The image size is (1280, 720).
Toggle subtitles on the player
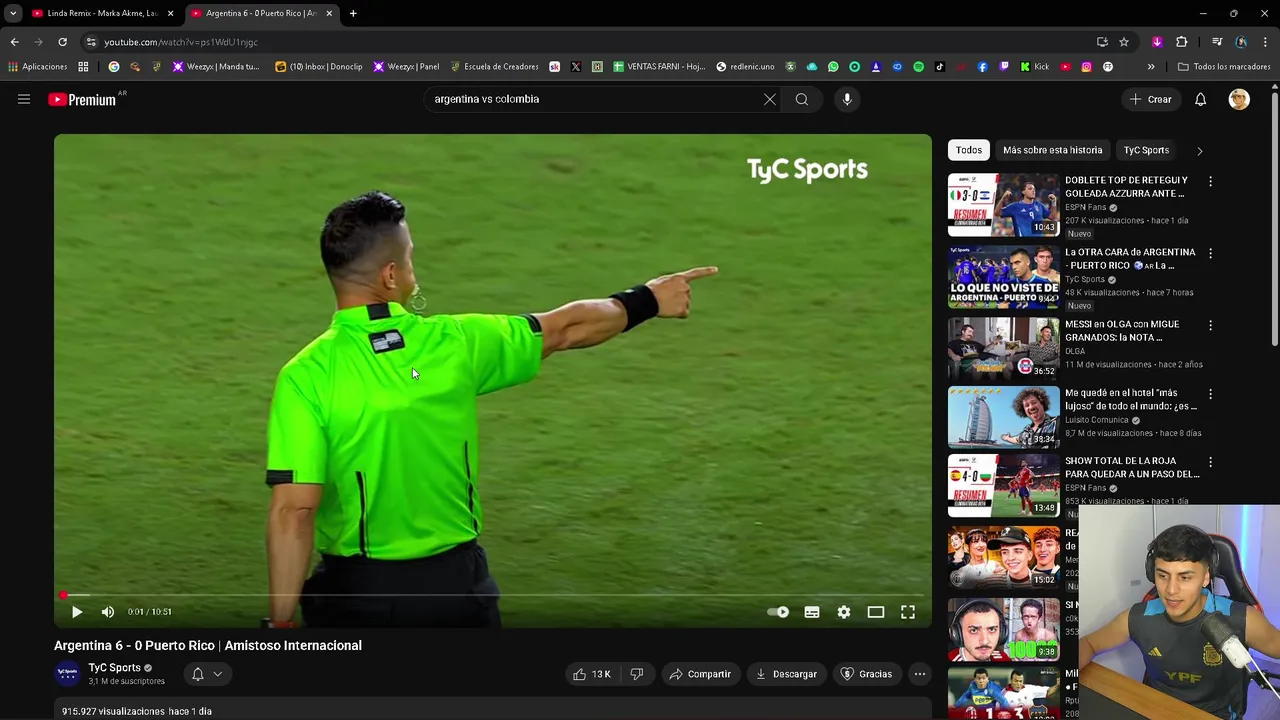pos(812,612)
